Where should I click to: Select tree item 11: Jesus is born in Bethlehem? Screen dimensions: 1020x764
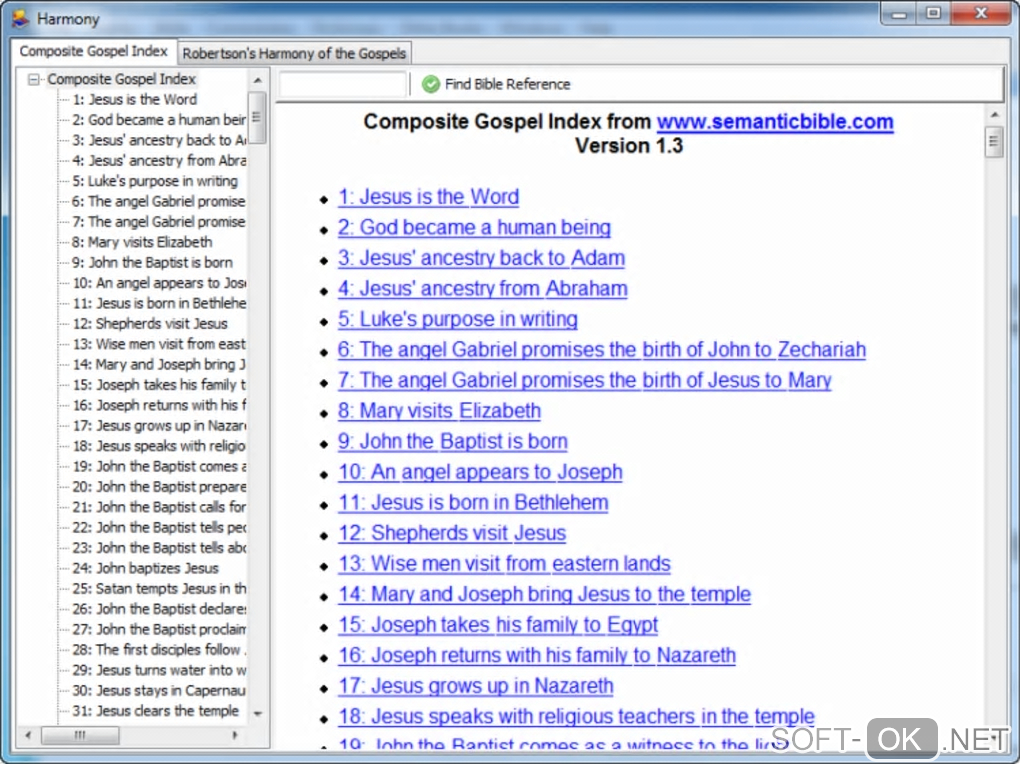coord(159,303)
